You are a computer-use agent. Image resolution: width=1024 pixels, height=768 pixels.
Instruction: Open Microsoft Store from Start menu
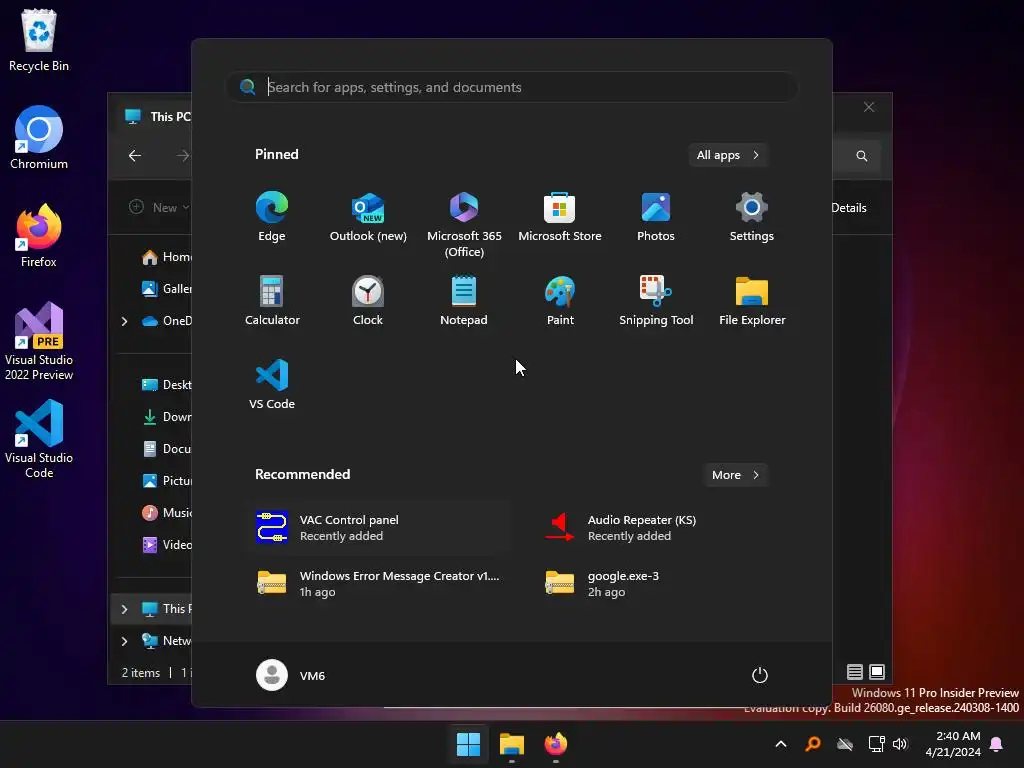tap(560, 217)
